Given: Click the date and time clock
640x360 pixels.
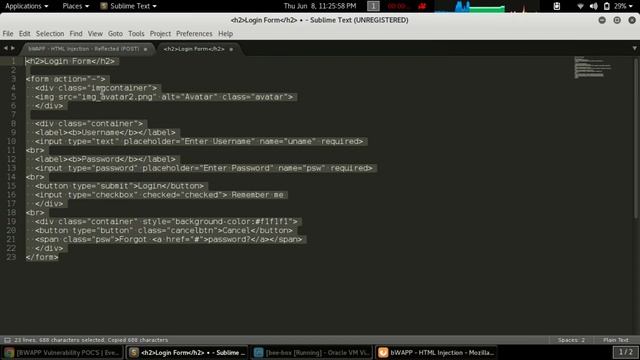Looking at the screenshot, I should click(x=320, y=6).
